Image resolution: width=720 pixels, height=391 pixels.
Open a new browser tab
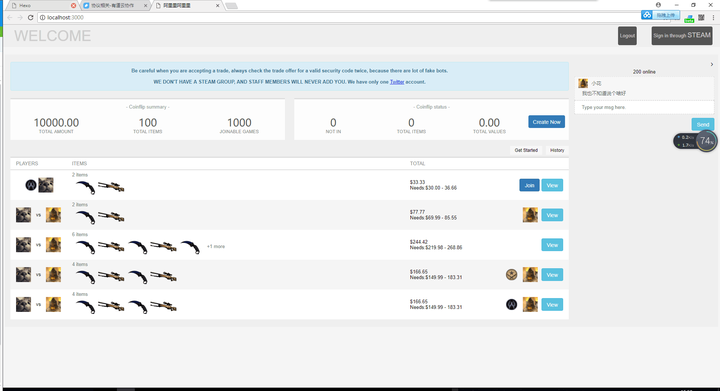click(231, 6)
